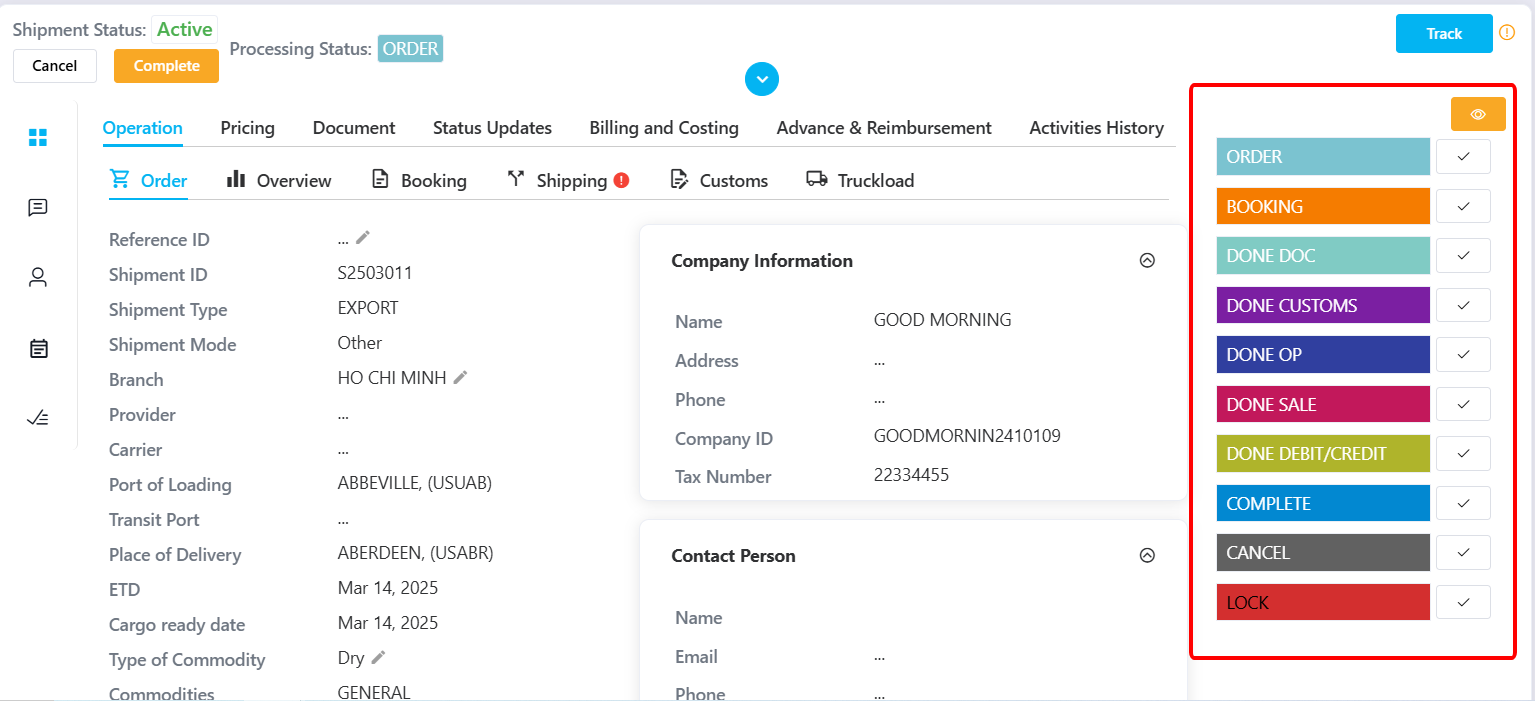Click the ORDER processing status badge

410,49
